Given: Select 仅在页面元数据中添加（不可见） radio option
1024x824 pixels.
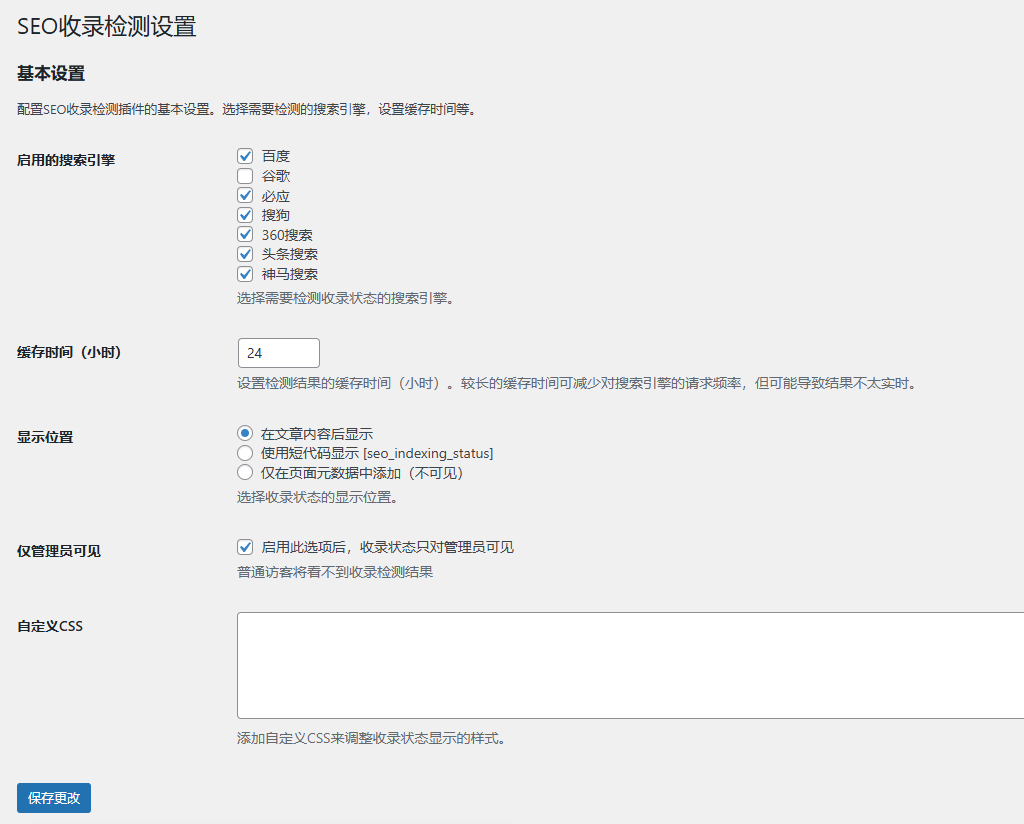Looking at the screenshot, I should pos(245,473).
